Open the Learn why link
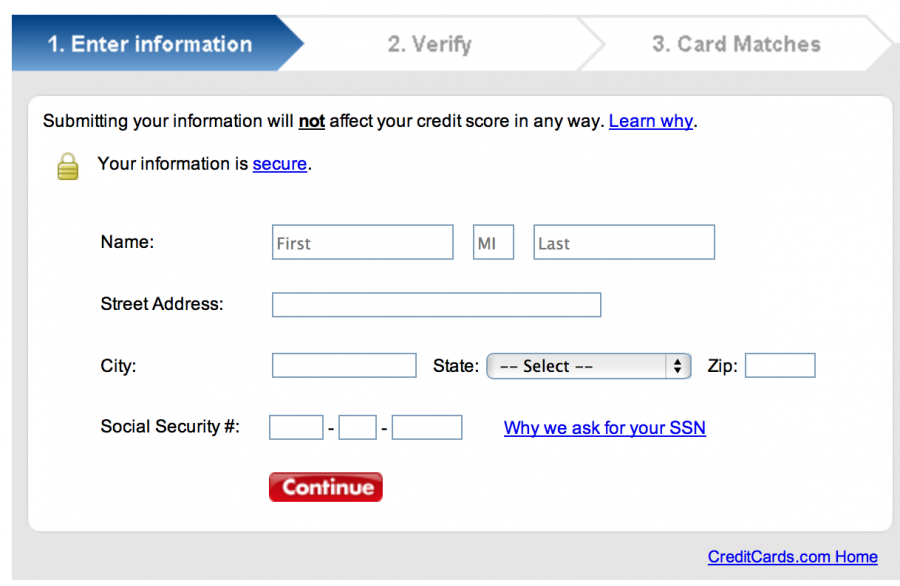Image resolution: width=900 pixels, height=586 pixels. [650, 121]
